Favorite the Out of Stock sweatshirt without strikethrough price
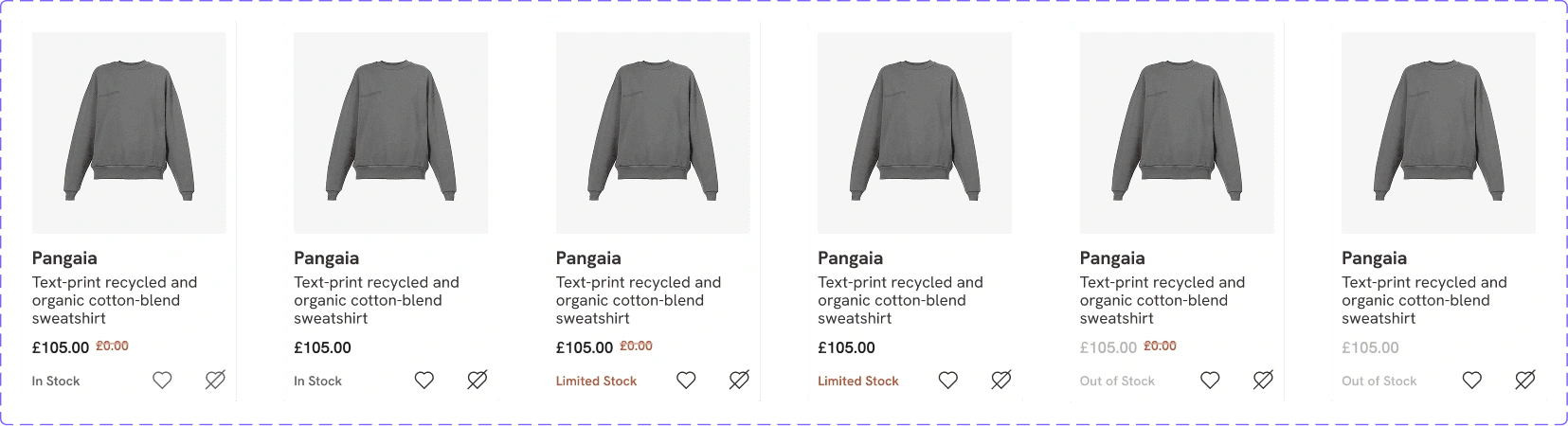This screenshot has height=426, width=1568. (x=1471, y=381)
